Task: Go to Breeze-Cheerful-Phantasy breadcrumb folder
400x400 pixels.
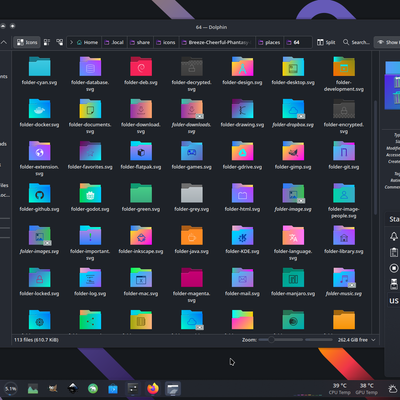Action: (x=217, y=42)
